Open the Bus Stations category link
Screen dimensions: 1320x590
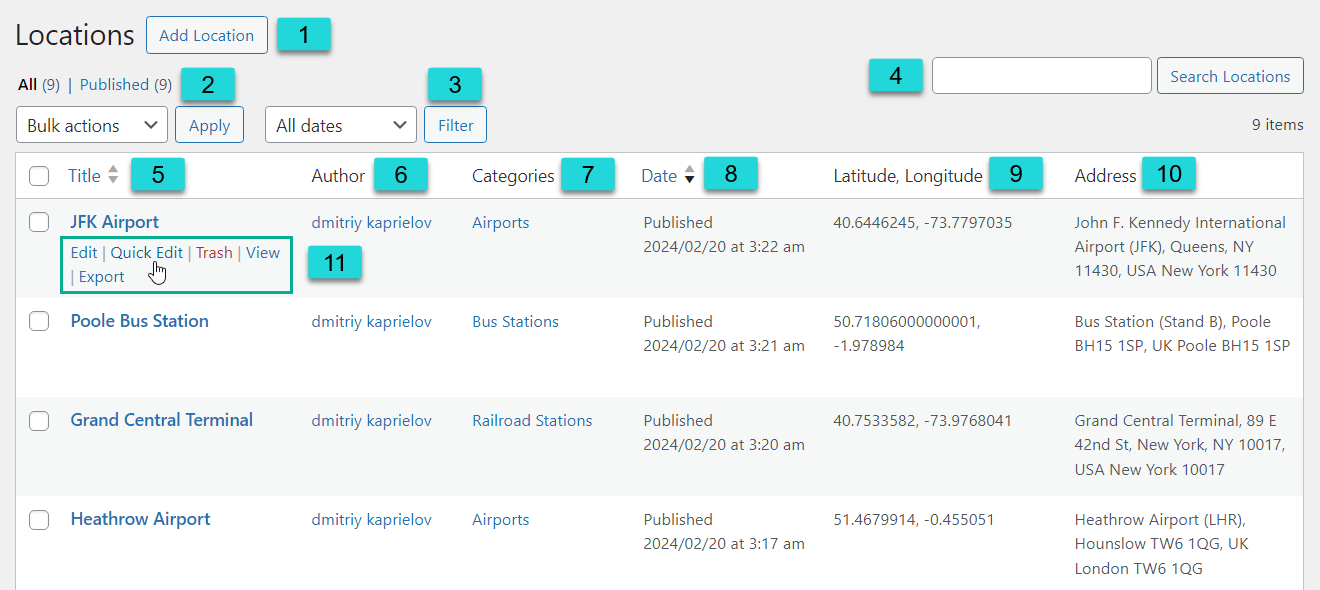coord(516,321)
